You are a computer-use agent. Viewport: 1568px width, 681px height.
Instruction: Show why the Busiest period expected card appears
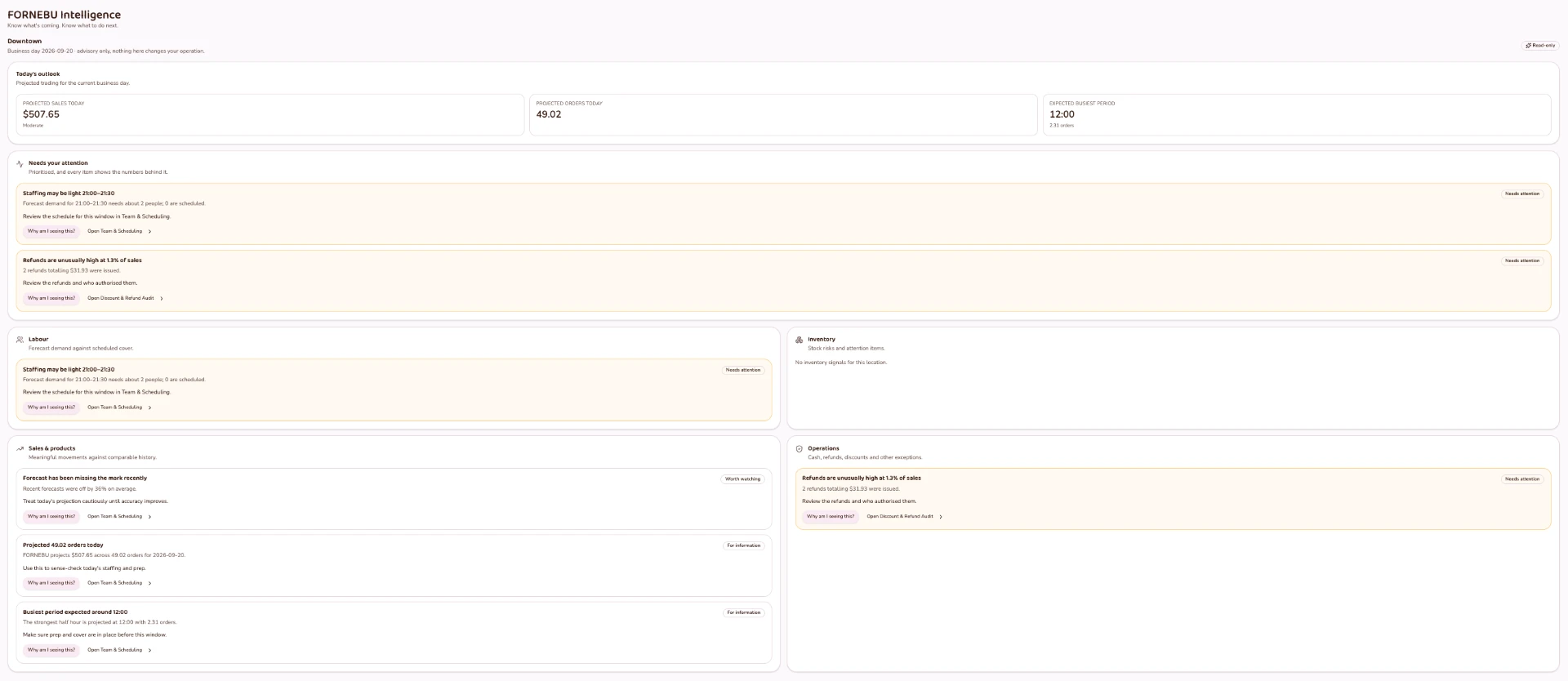coord(51,650)
